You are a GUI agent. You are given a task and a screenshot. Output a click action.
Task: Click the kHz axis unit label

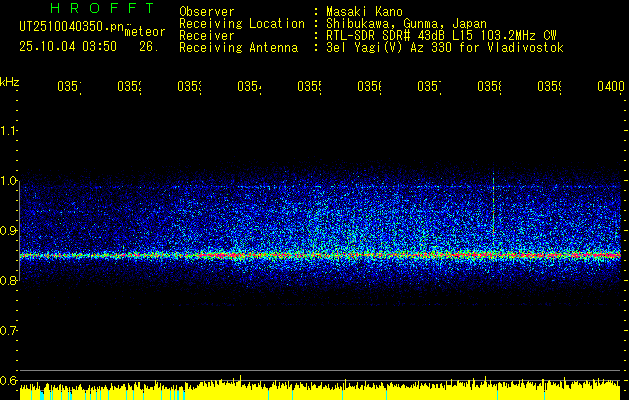(x=10, y=82)
